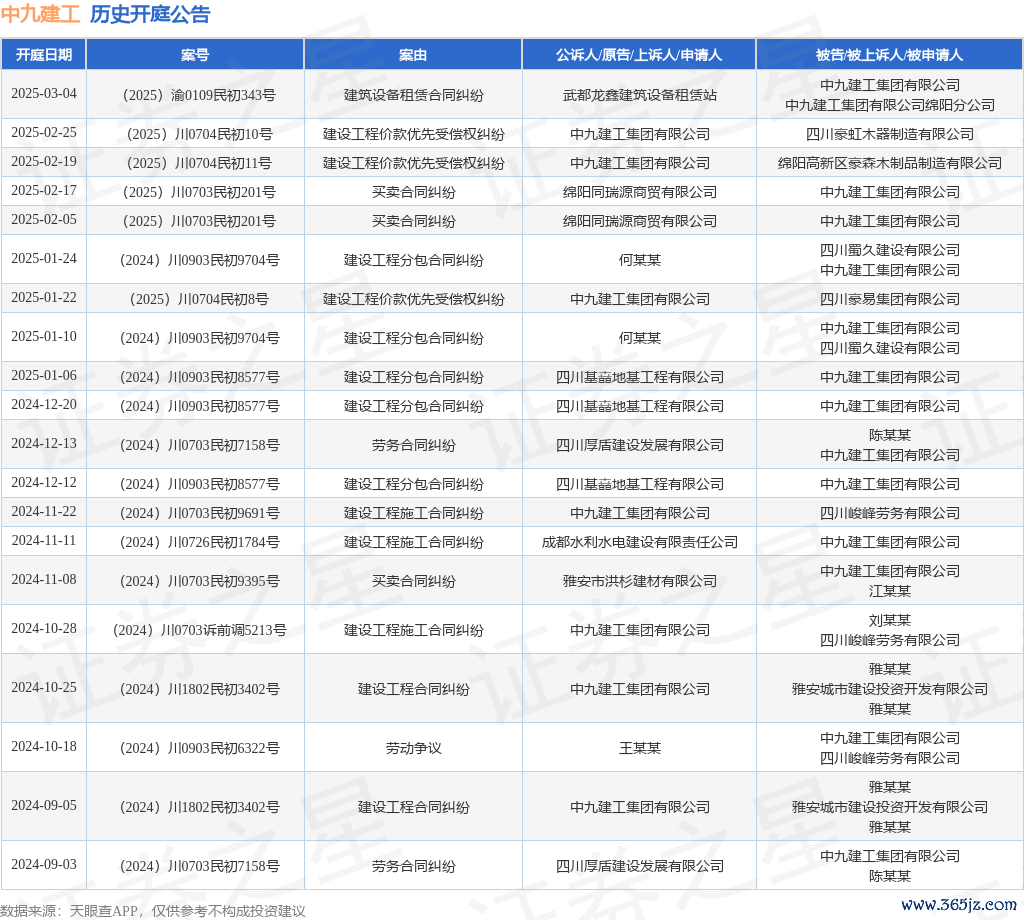Image resolution: width=1024 pixels, height=920 pixels.
Task: Click plaintiff 王某某
Action: [x=639, y=748]
